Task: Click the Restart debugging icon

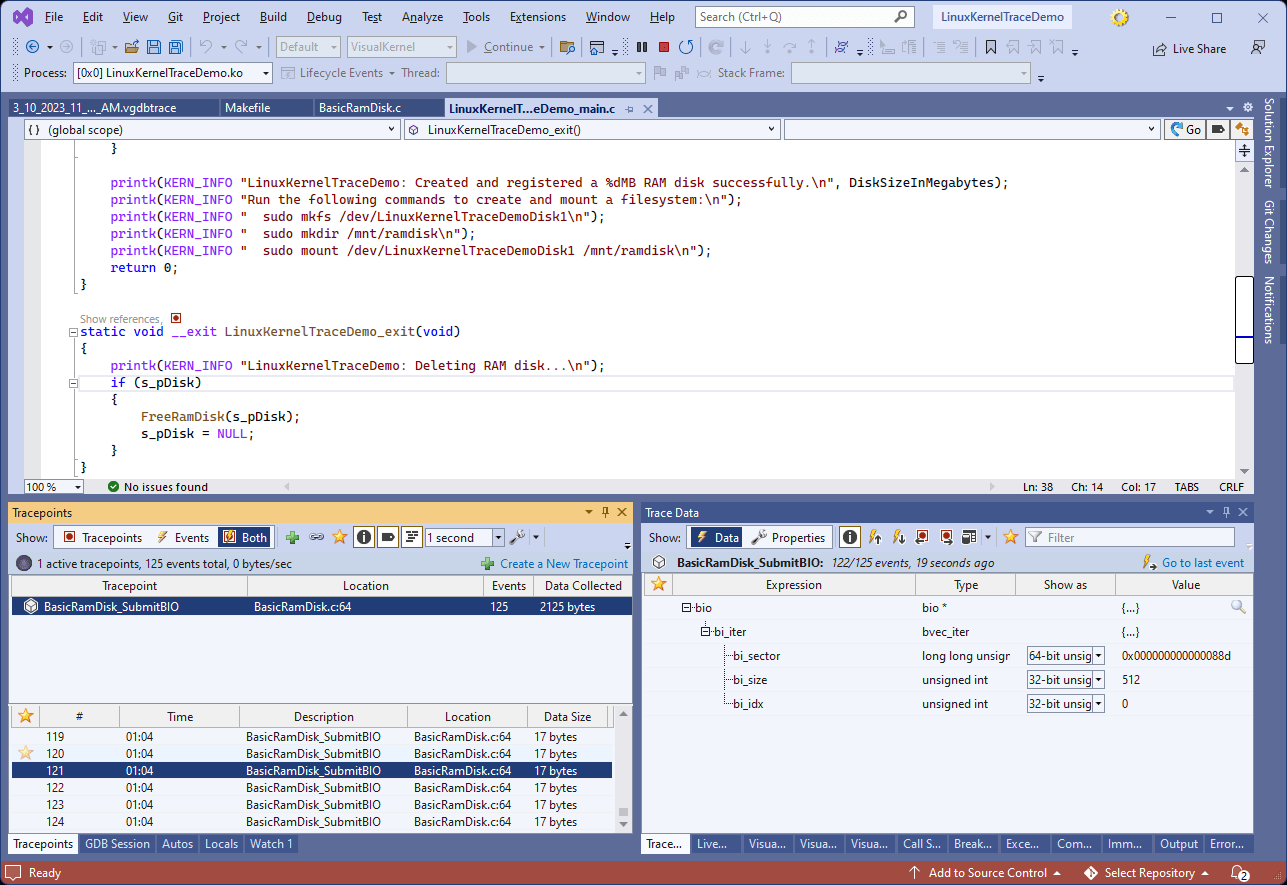Action: [686, 47]
